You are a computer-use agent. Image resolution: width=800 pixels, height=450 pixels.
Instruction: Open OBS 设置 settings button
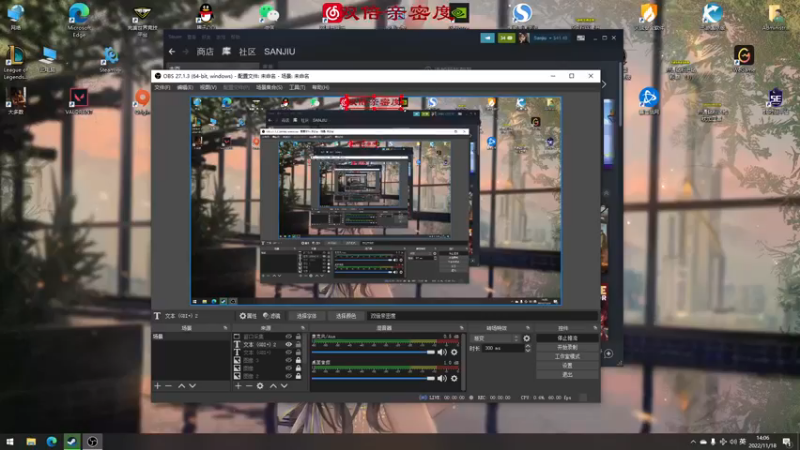[x=567, y=366]
